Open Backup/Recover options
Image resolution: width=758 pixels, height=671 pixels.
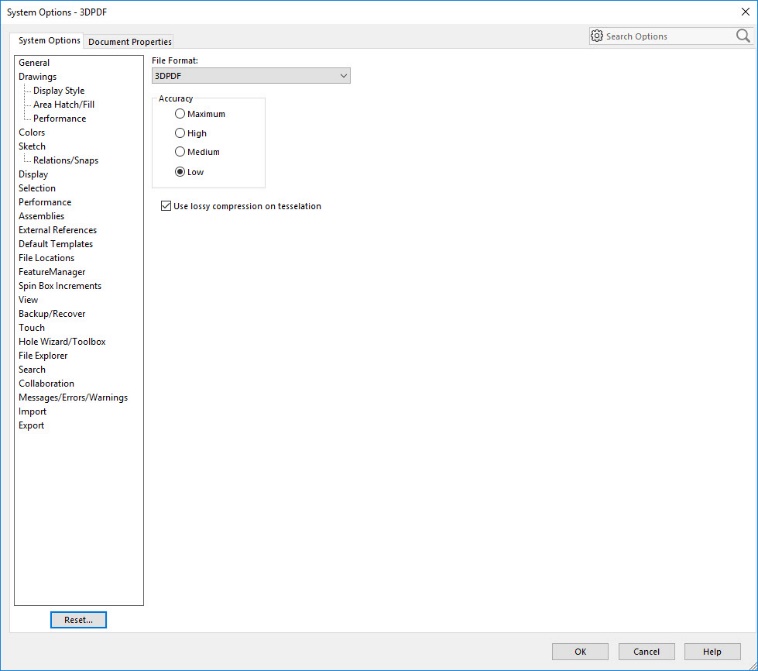52,314
